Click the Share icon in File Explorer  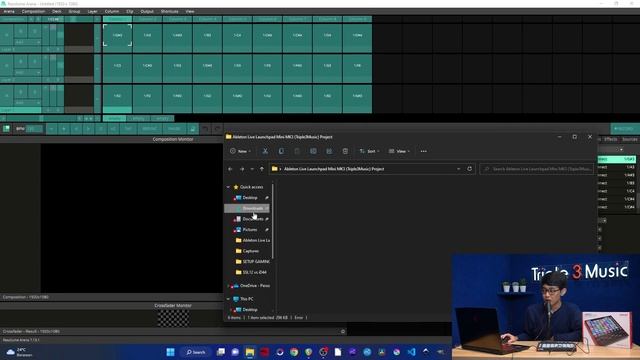[x=329, y=151]
